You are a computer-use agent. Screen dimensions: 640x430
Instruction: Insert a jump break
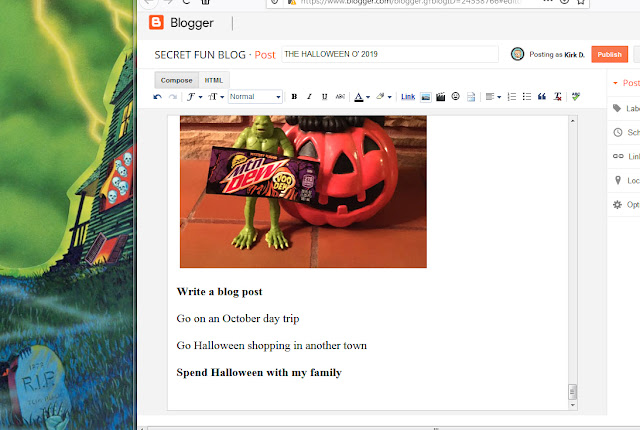tap(471, 97)
